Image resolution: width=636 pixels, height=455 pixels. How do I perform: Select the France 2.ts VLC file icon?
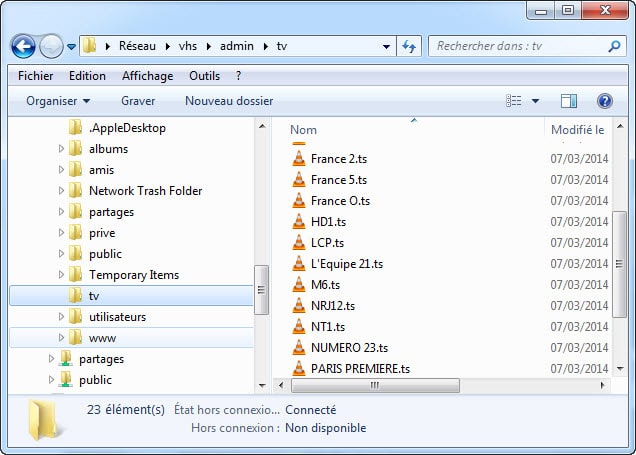299,159
